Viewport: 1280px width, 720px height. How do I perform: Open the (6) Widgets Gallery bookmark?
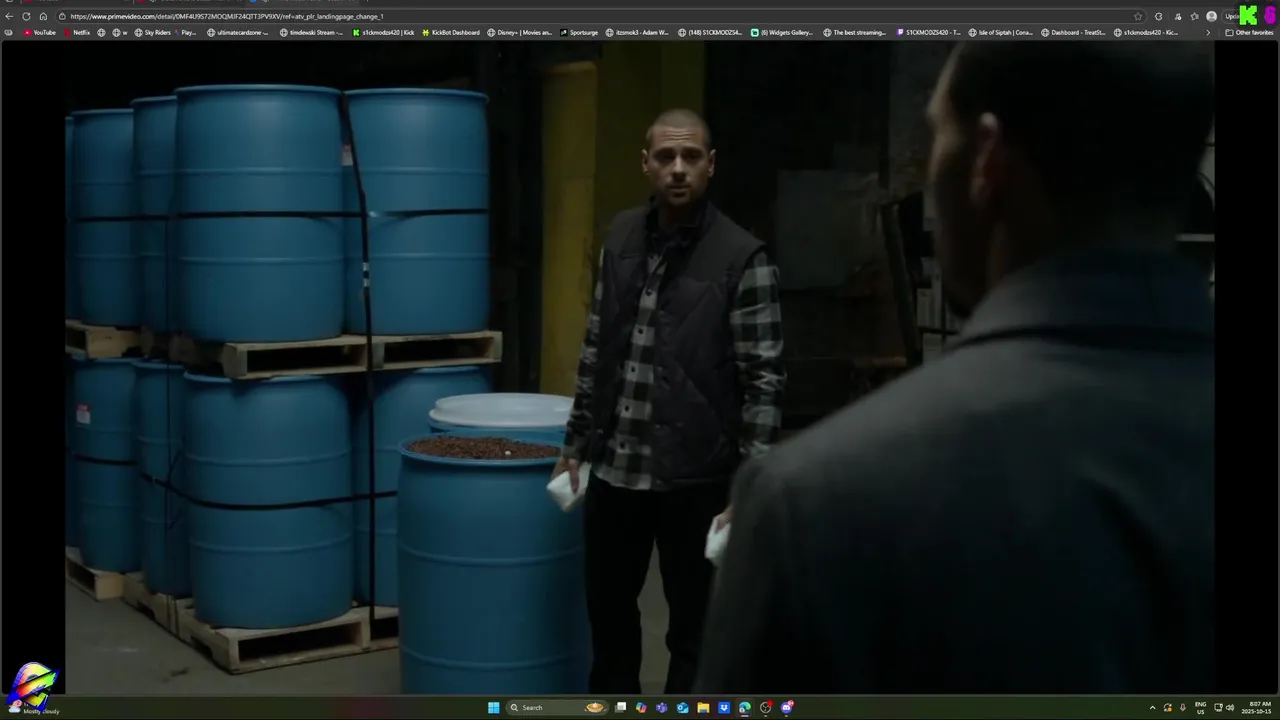click(x=782, y=32)
